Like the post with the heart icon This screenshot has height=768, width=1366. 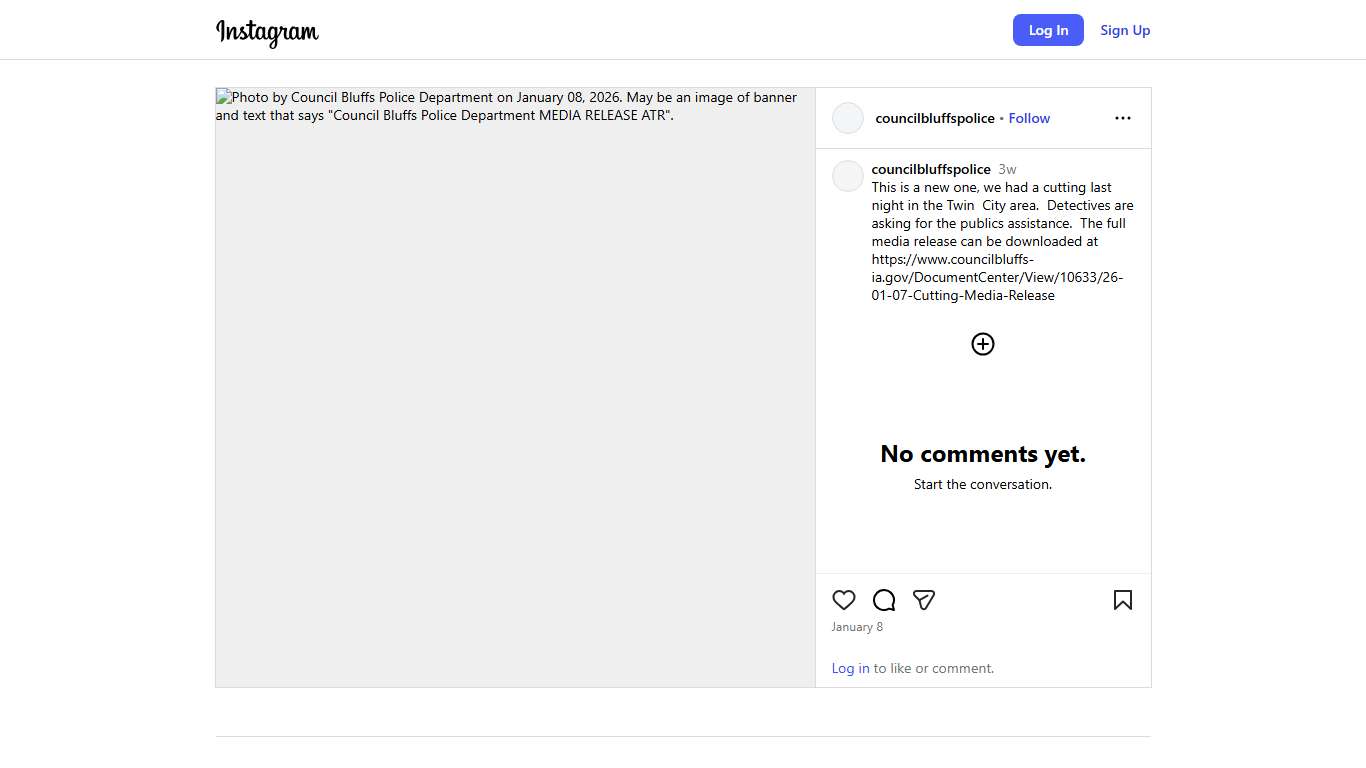[x=844, y=600]
